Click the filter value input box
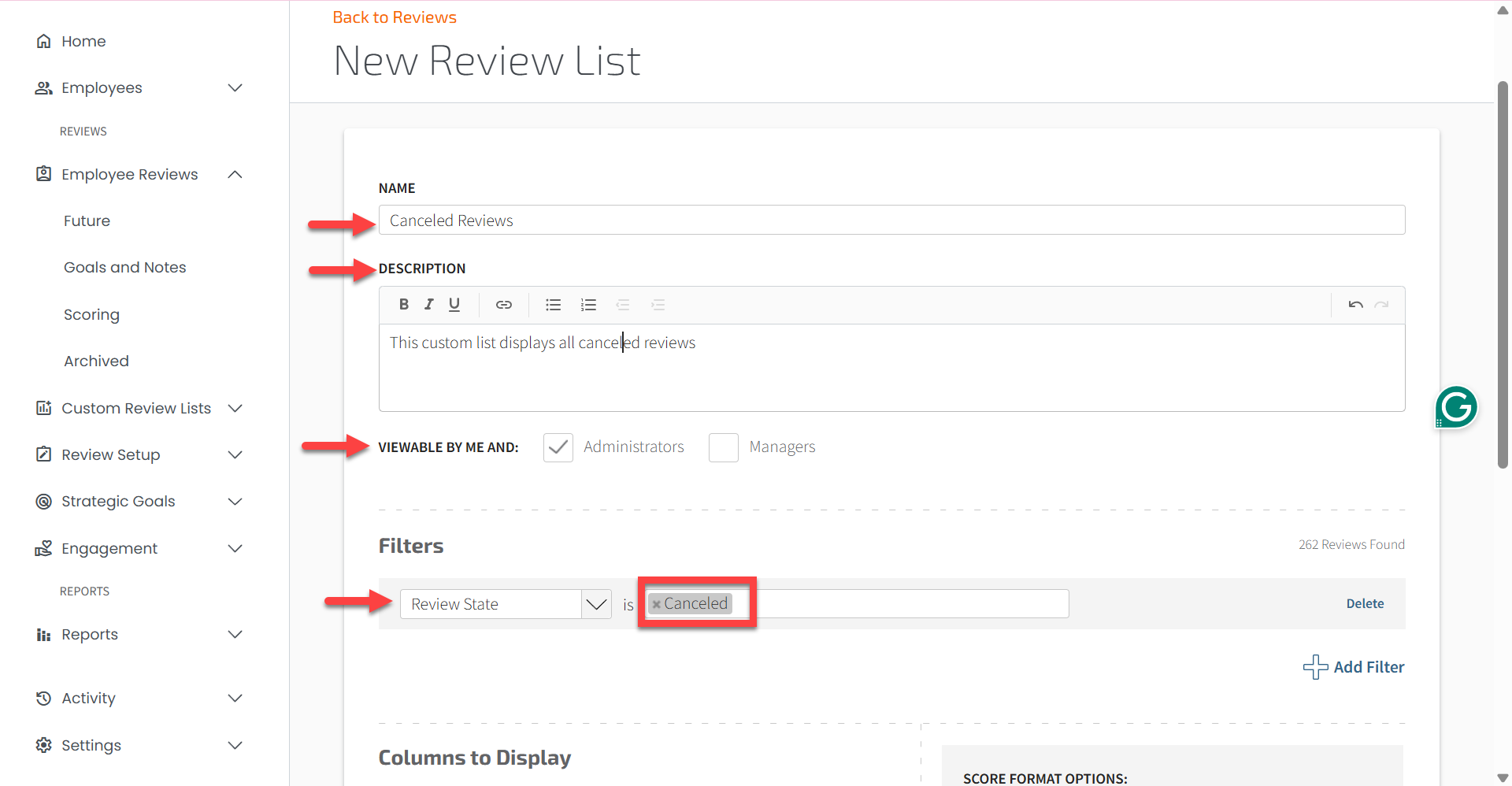 (855, 604)
